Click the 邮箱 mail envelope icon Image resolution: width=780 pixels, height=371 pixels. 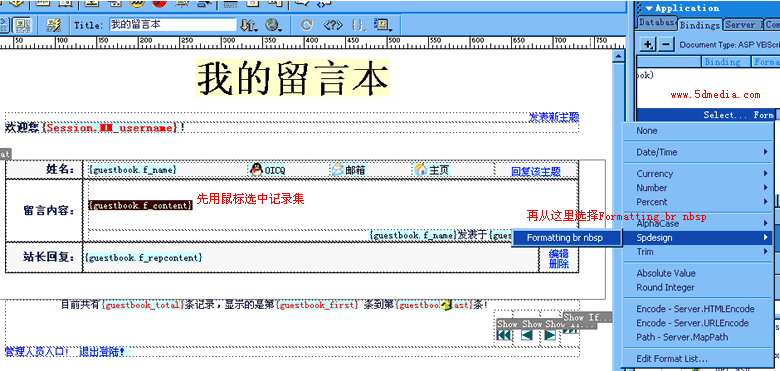338,170
